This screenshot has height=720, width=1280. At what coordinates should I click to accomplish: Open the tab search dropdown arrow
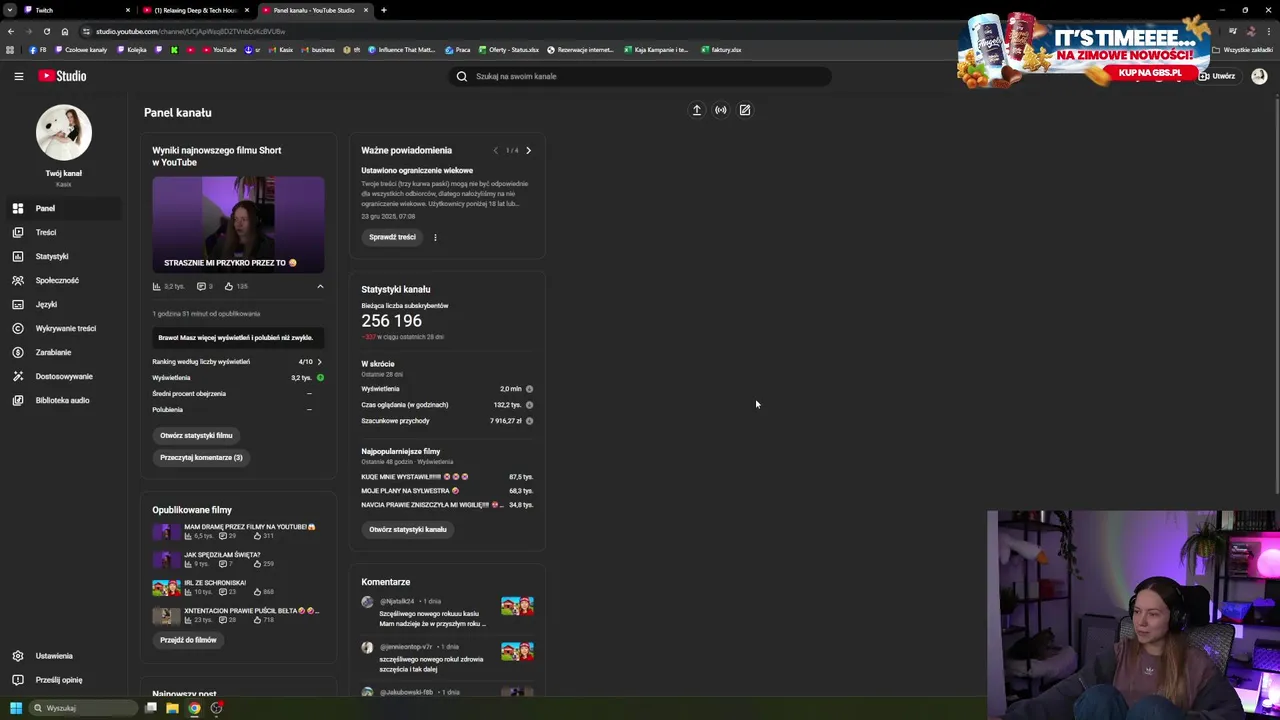click(x=10, y=10)
